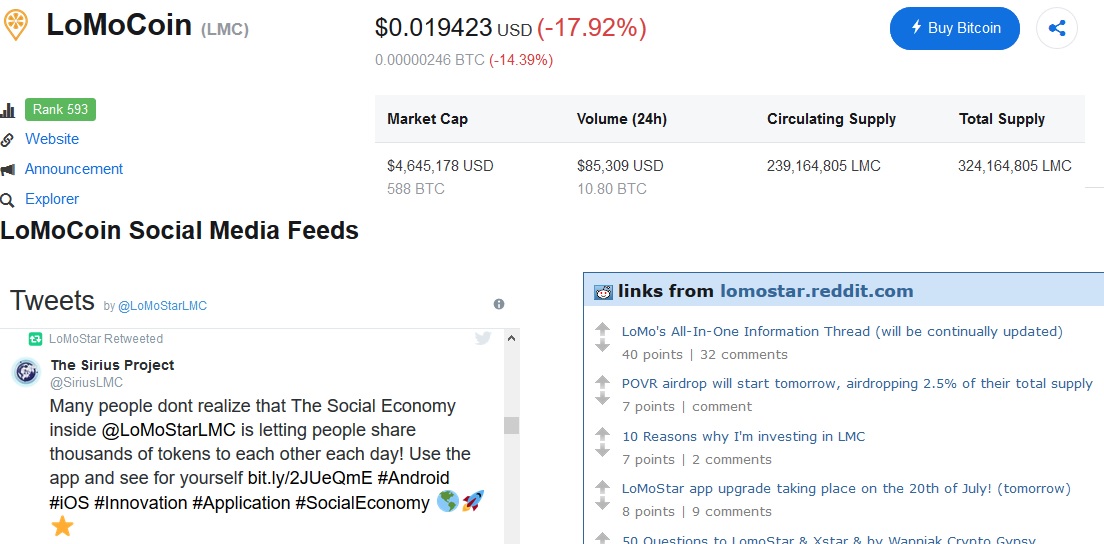Upvote LoMo's All-In-One Information Thread

click(602, 327)
